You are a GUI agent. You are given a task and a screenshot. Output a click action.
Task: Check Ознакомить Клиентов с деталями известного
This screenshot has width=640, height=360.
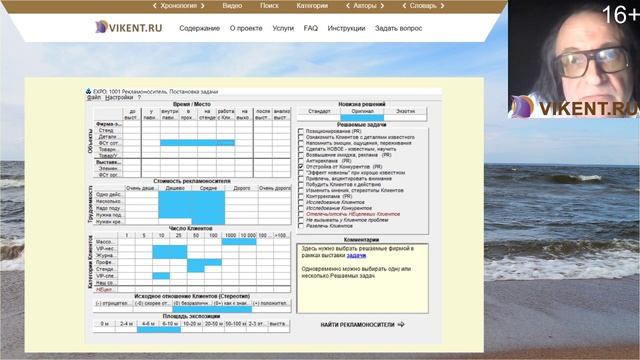pyautogui.click(x=301, y=137)
